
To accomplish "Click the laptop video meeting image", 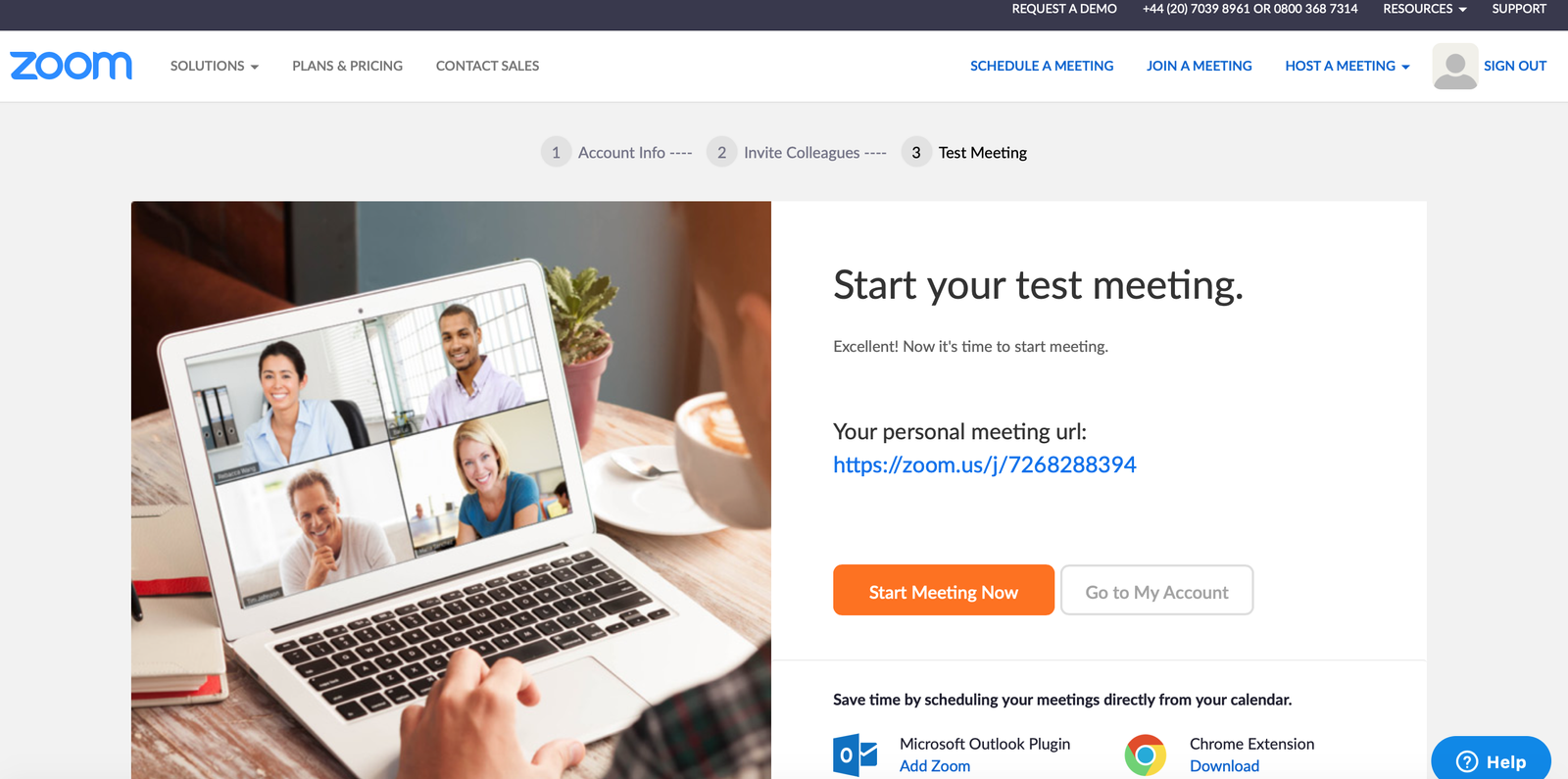I will coord(451,490).
